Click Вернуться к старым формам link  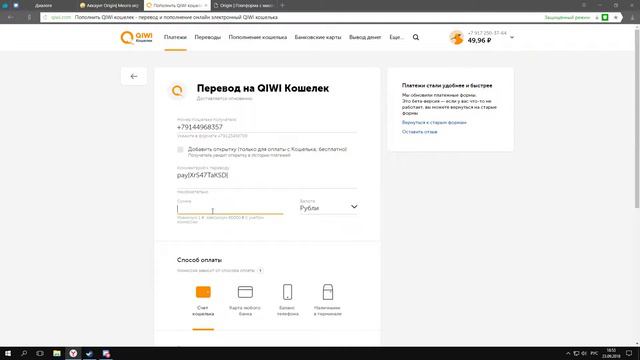[434, 122]
